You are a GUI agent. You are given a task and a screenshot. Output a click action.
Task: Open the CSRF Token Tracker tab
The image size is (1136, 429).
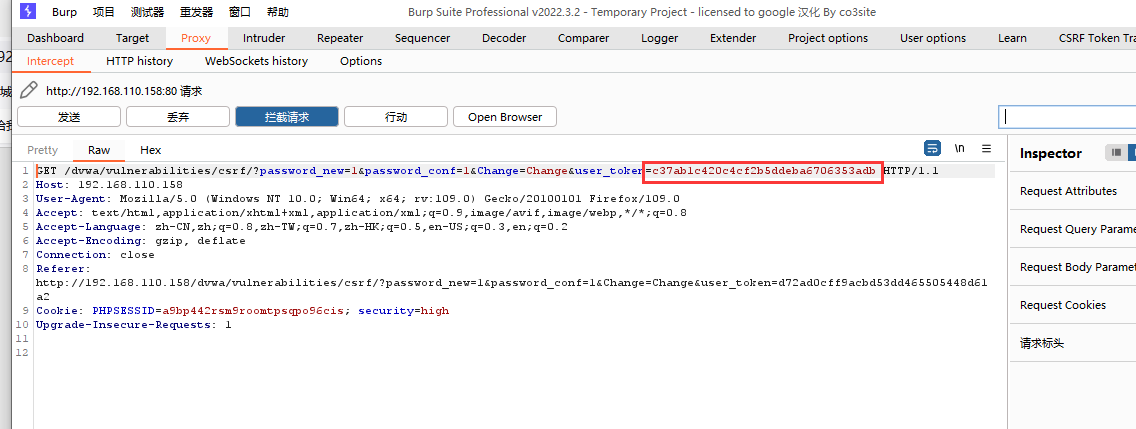coord(1097,38)
